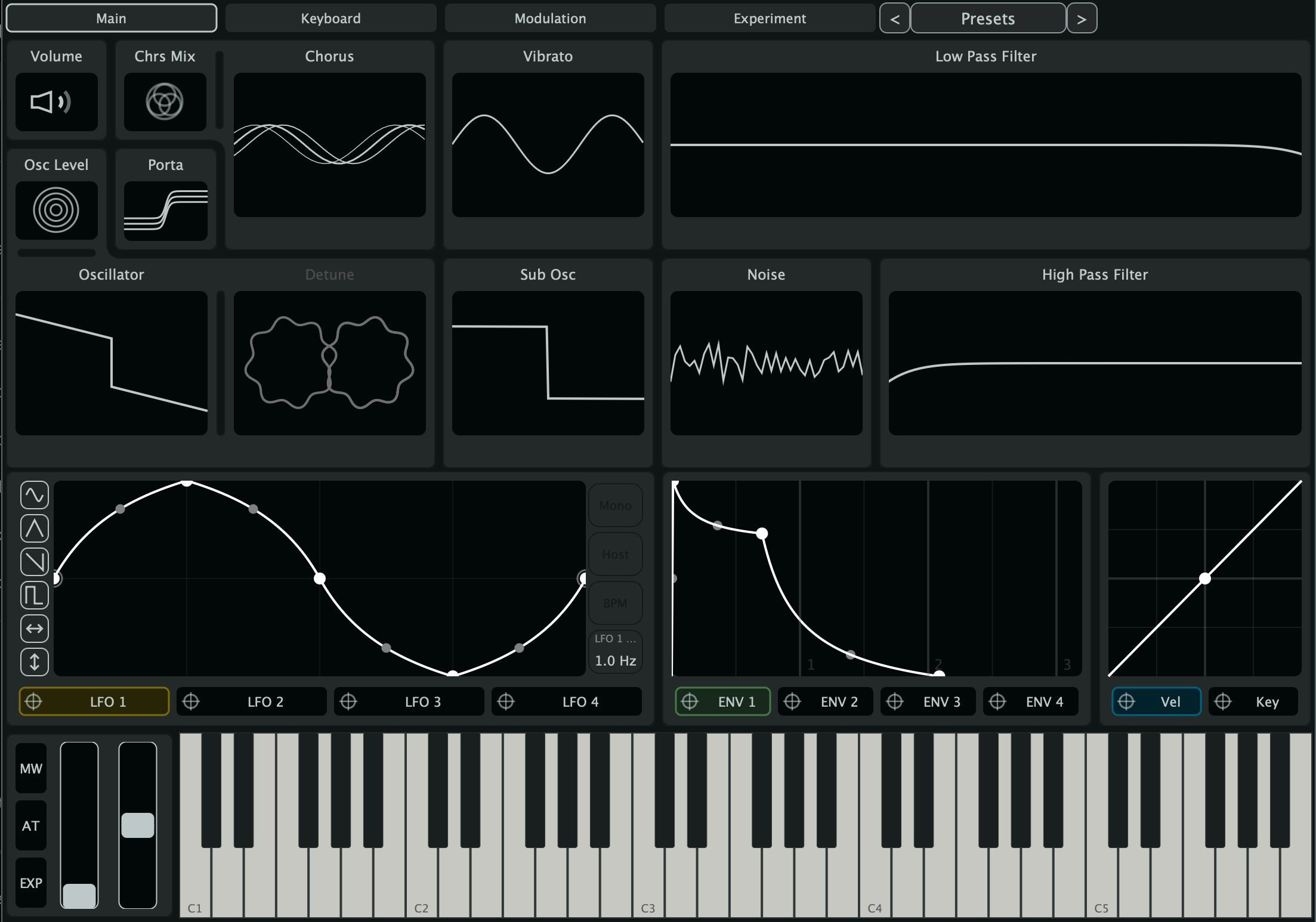The image size is (1316, 922).
Task: Switch to the Modulation tab
Action: pos(549,18)
